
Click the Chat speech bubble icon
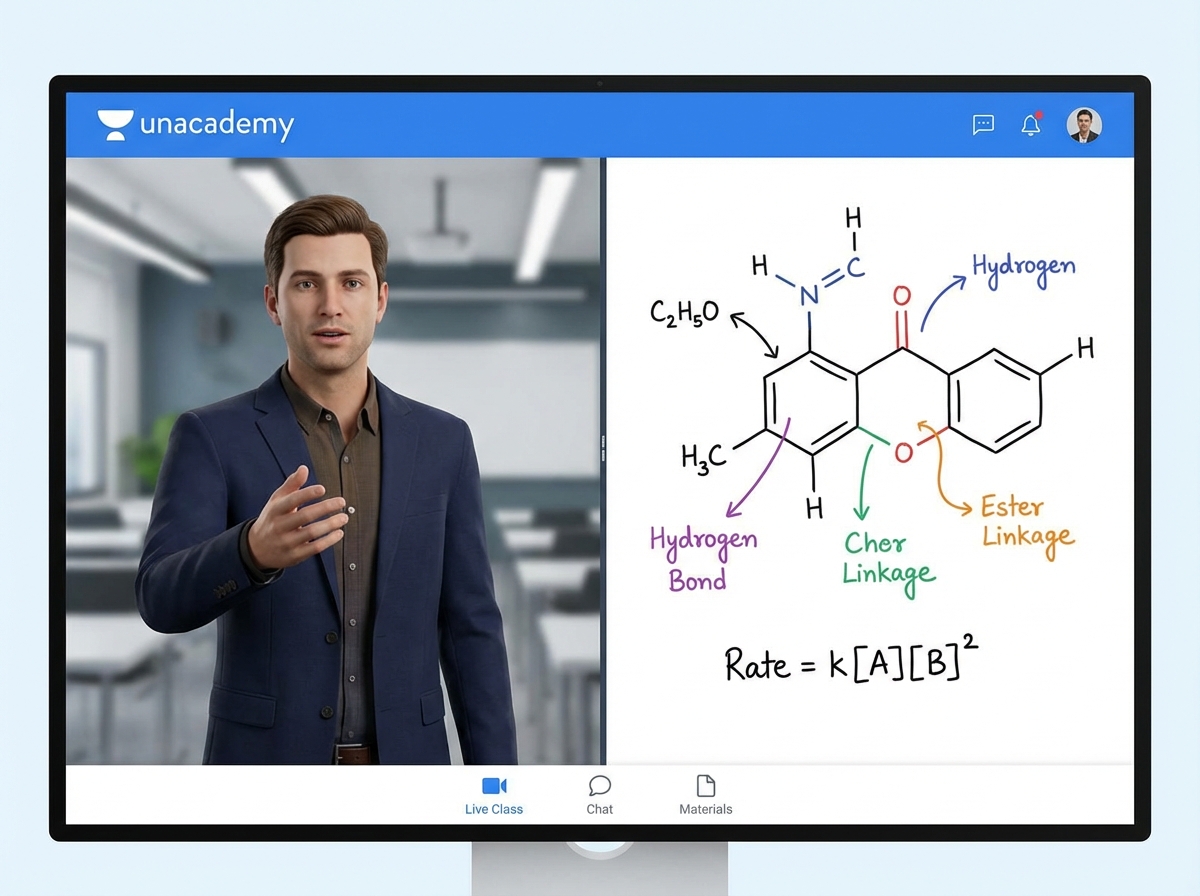[x=600, y=784]
